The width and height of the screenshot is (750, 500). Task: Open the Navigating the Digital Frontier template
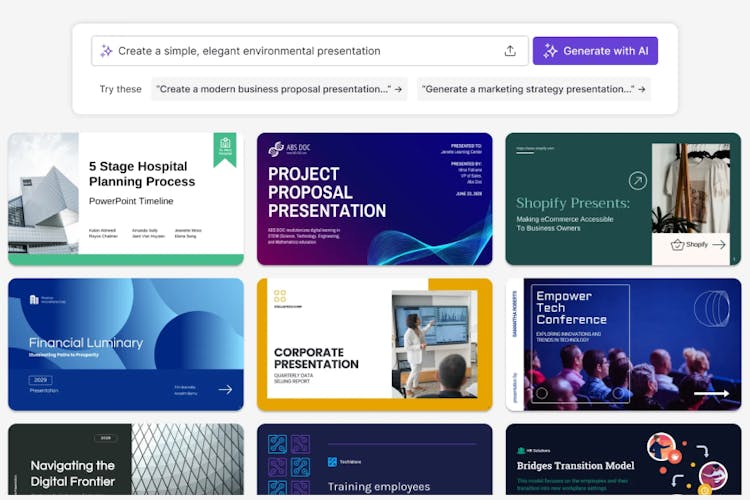pyautogui.click(x=125, y=461)
